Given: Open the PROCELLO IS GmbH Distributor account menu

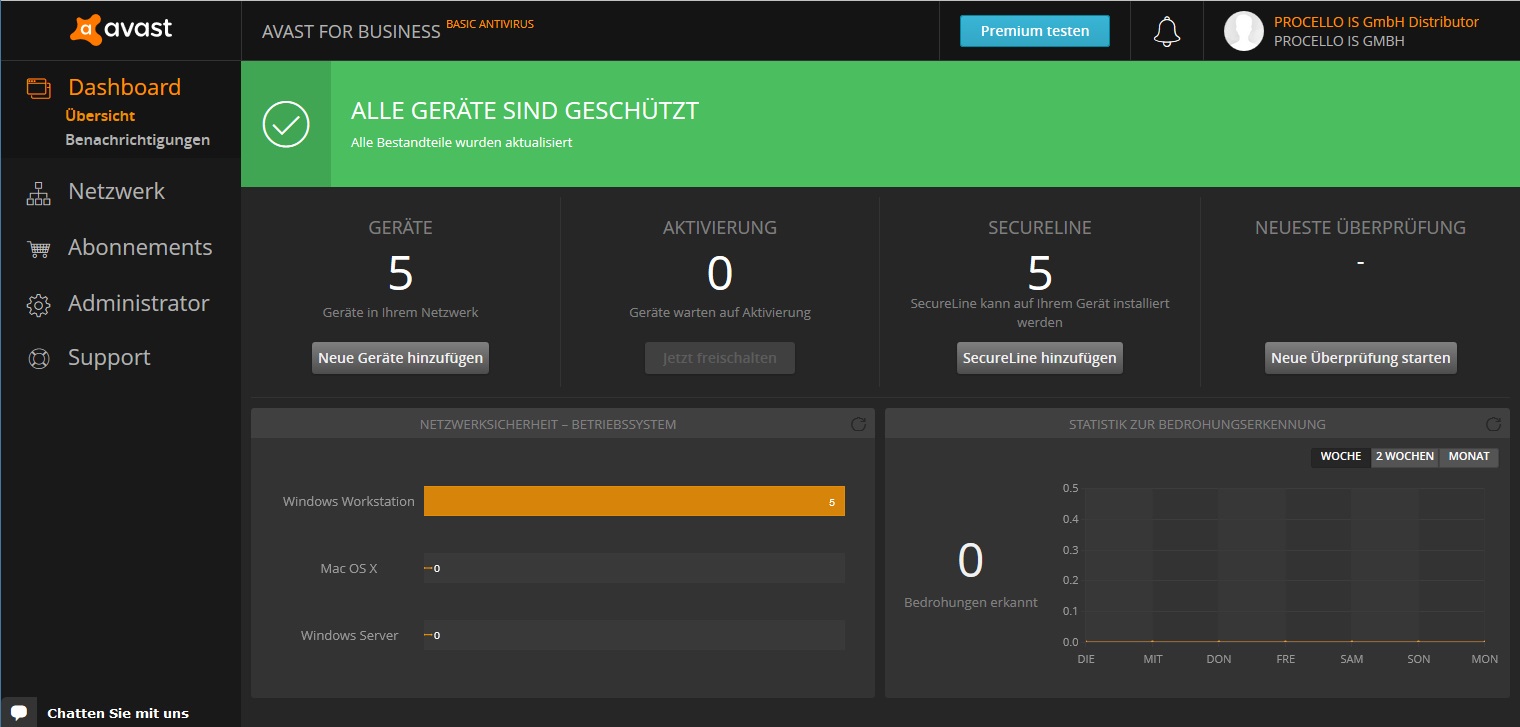Looking at the screenshot, I should coord(1375,22).
